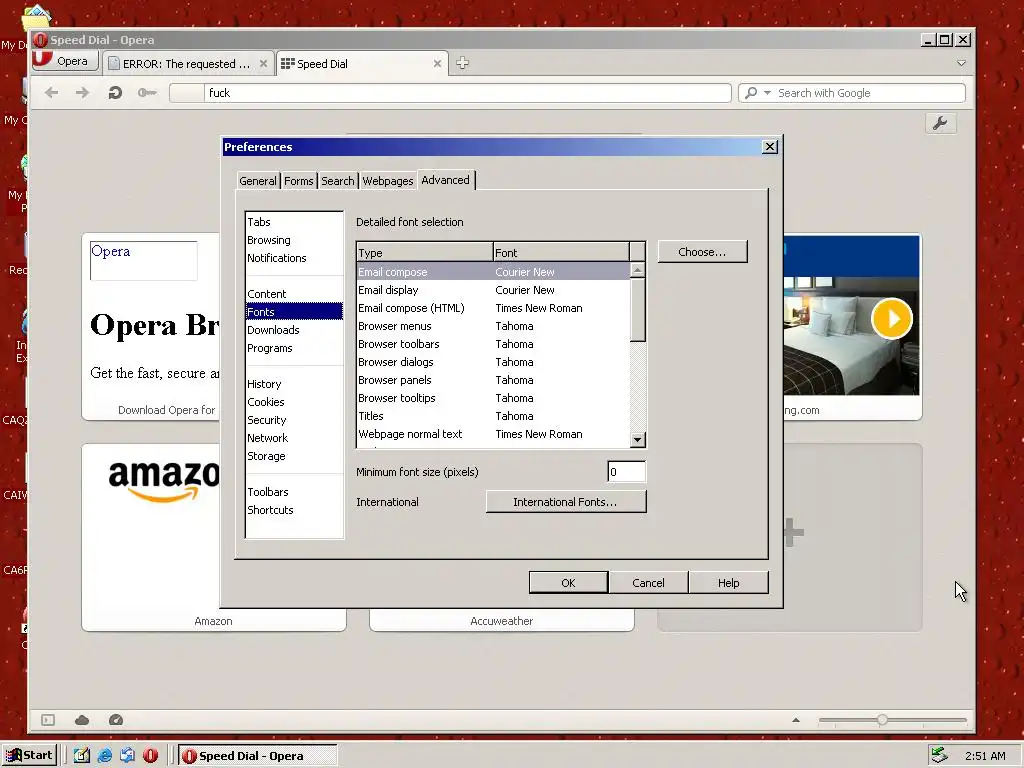Viewport: 1024px width, 768px height.
Task: Select the Browser toolbars font row
Action: coord(493,344)
